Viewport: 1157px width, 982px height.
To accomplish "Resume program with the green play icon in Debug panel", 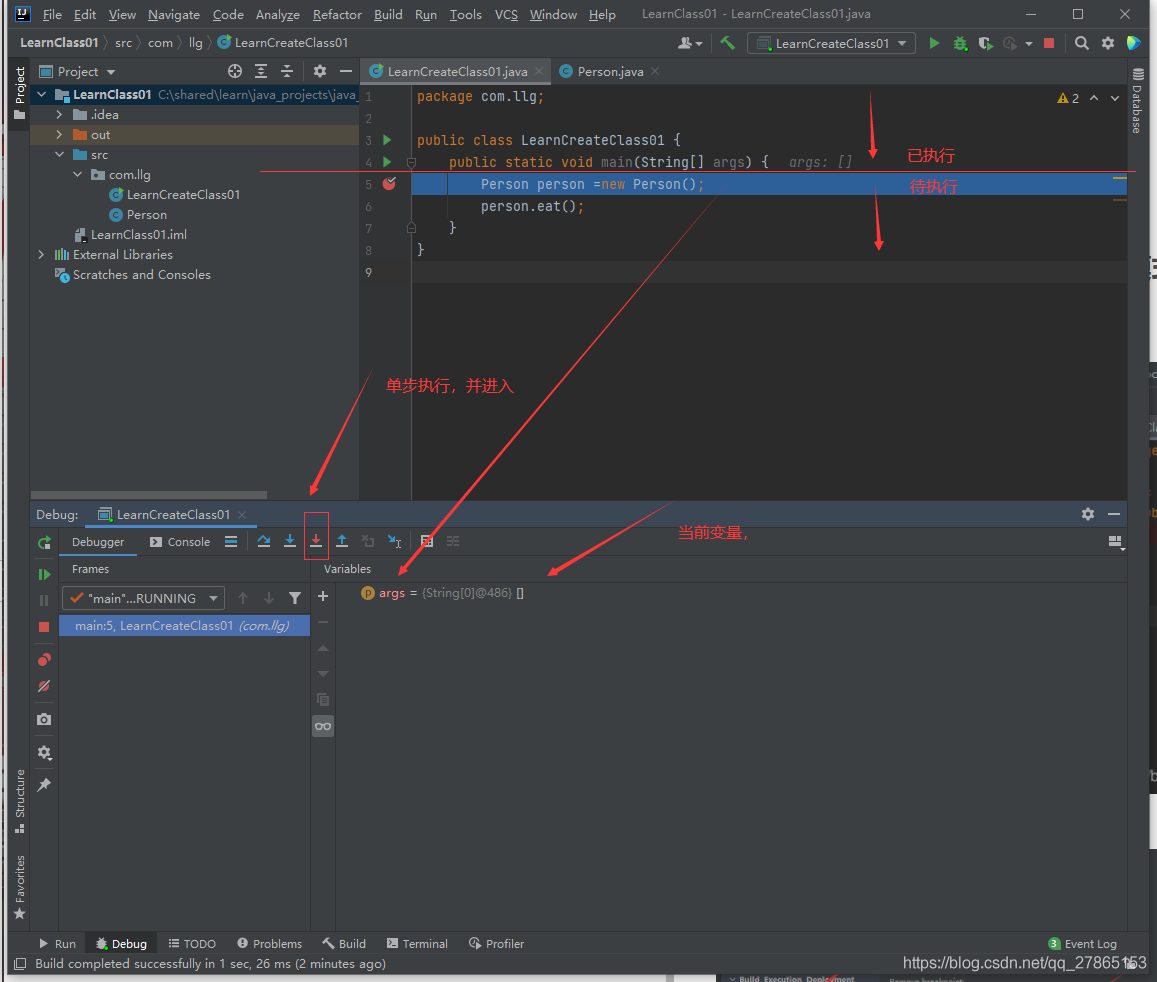I will coord(44,574).
